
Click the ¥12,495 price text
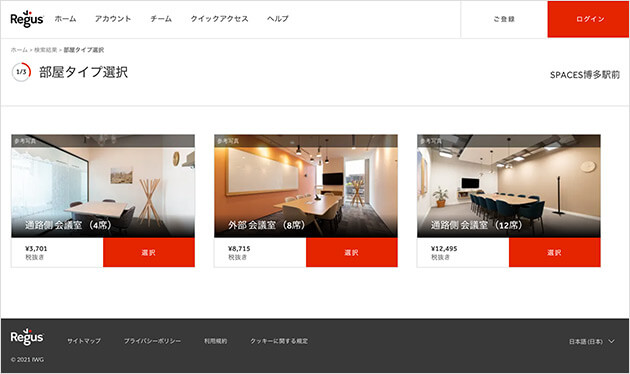(444, 249)
